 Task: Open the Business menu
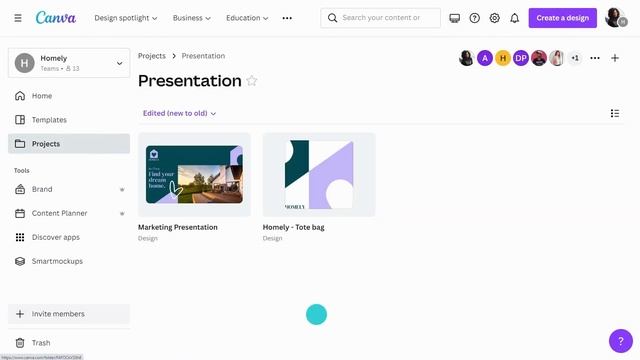[x=191, y=18]
